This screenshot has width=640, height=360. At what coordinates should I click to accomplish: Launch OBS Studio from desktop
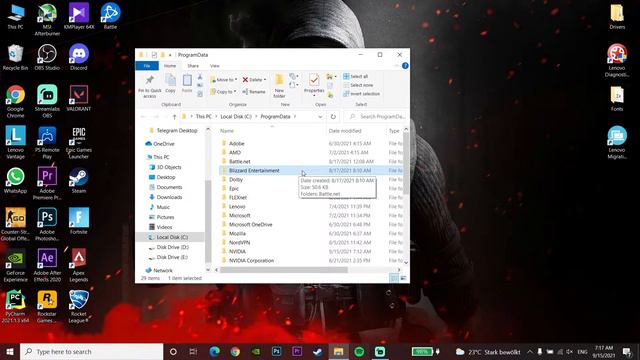tap(47, 58)
